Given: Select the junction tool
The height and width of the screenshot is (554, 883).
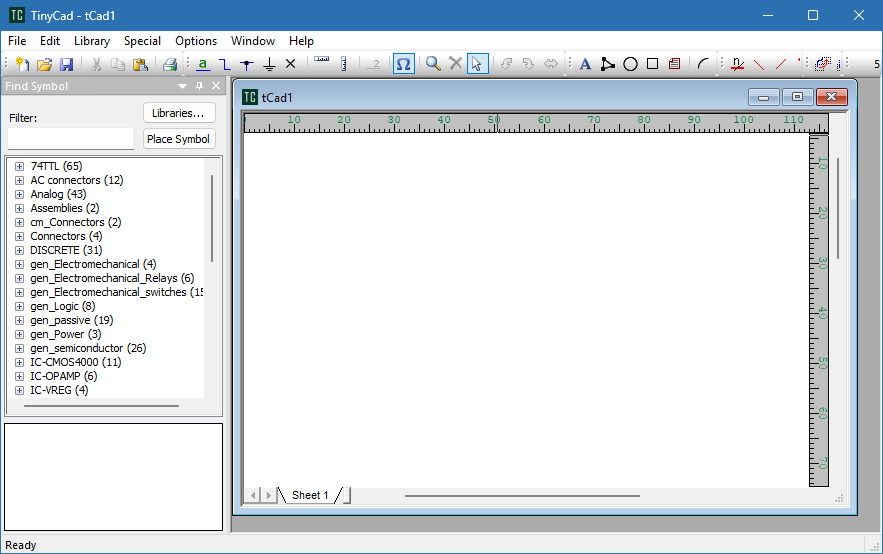Looking at the screenshot, I should coord(247,64).
